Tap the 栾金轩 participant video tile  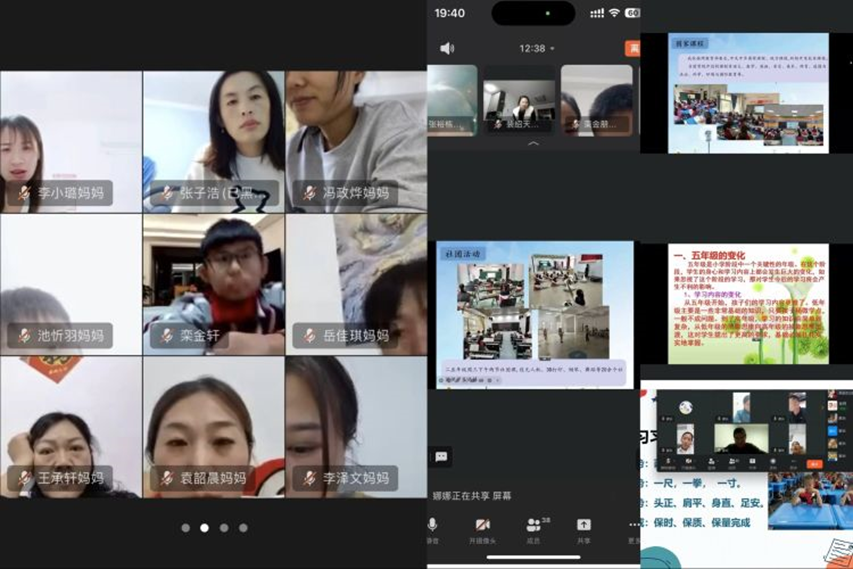tap(213, 284)
